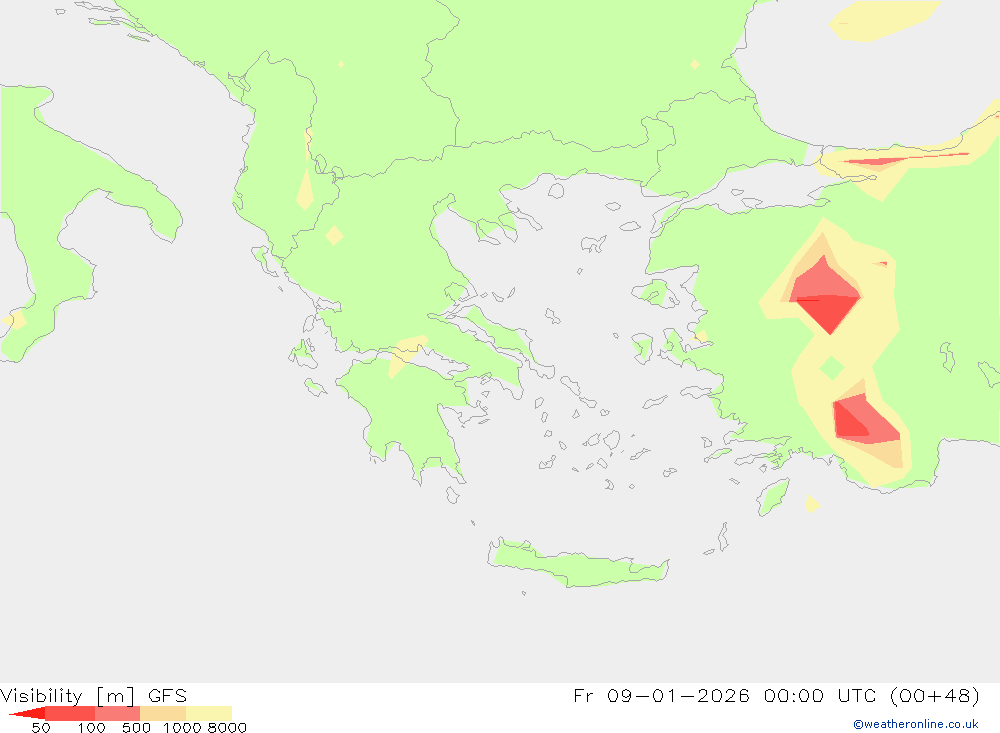This screenshot has width=1000, height=733.
Task: Click the legend value '8000'
Action: [227, 727]
